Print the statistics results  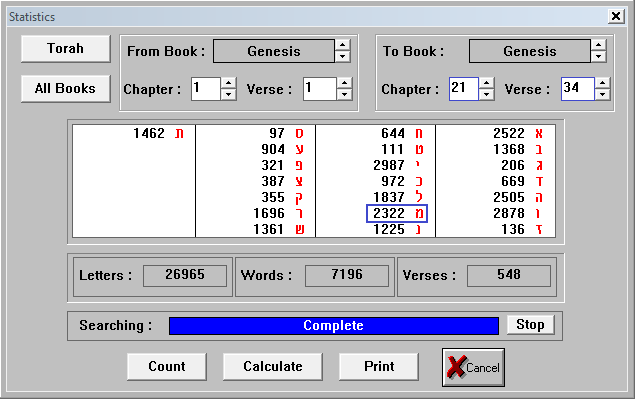tap(379, 366)
